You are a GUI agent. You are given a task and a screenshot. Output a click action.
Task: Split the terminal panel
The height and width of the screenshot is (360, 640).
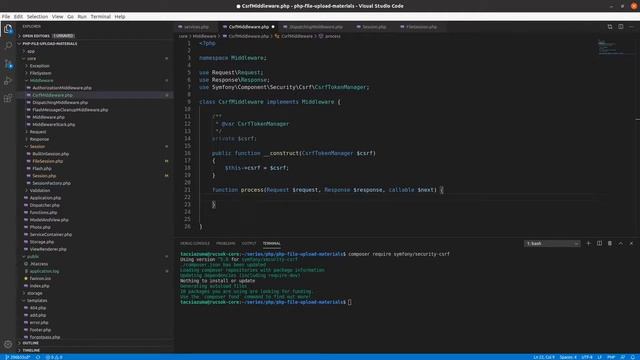(x=599, y=243)
